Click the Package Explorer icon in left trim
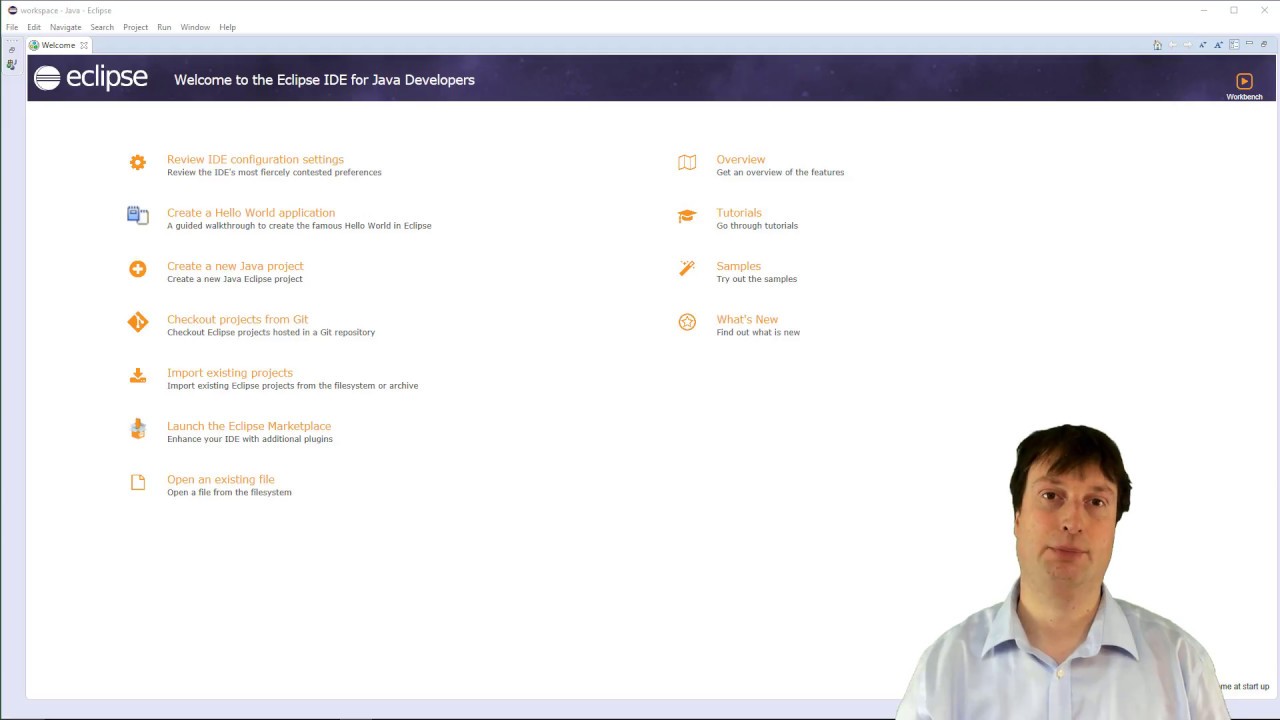The height and width of the screenshot is (720, 1280). point(12,64)
